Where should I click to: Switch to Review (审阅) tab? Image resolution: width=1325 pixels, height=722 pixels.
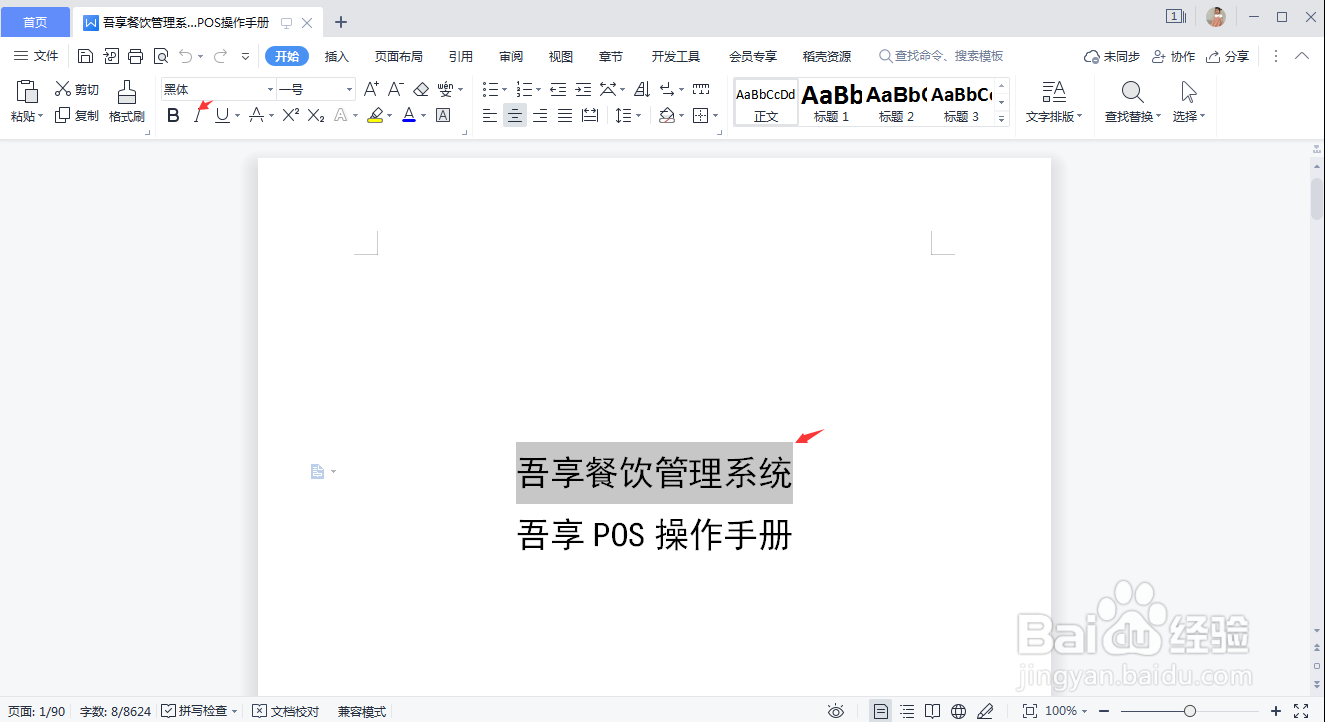click(x=511, y=56)
